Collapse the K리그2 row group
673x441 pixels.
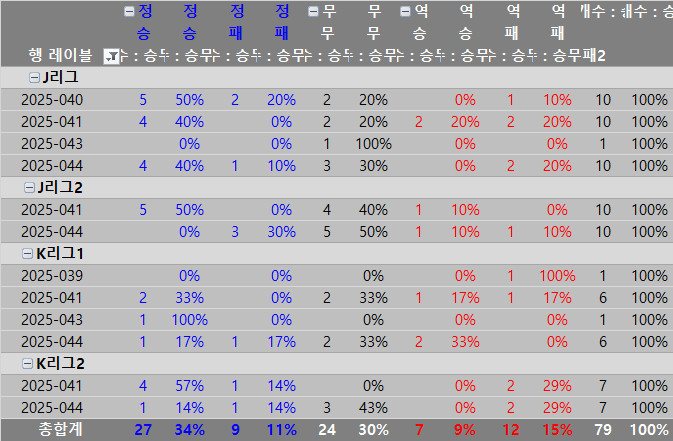pyautogui.click(x=27, y=364)
